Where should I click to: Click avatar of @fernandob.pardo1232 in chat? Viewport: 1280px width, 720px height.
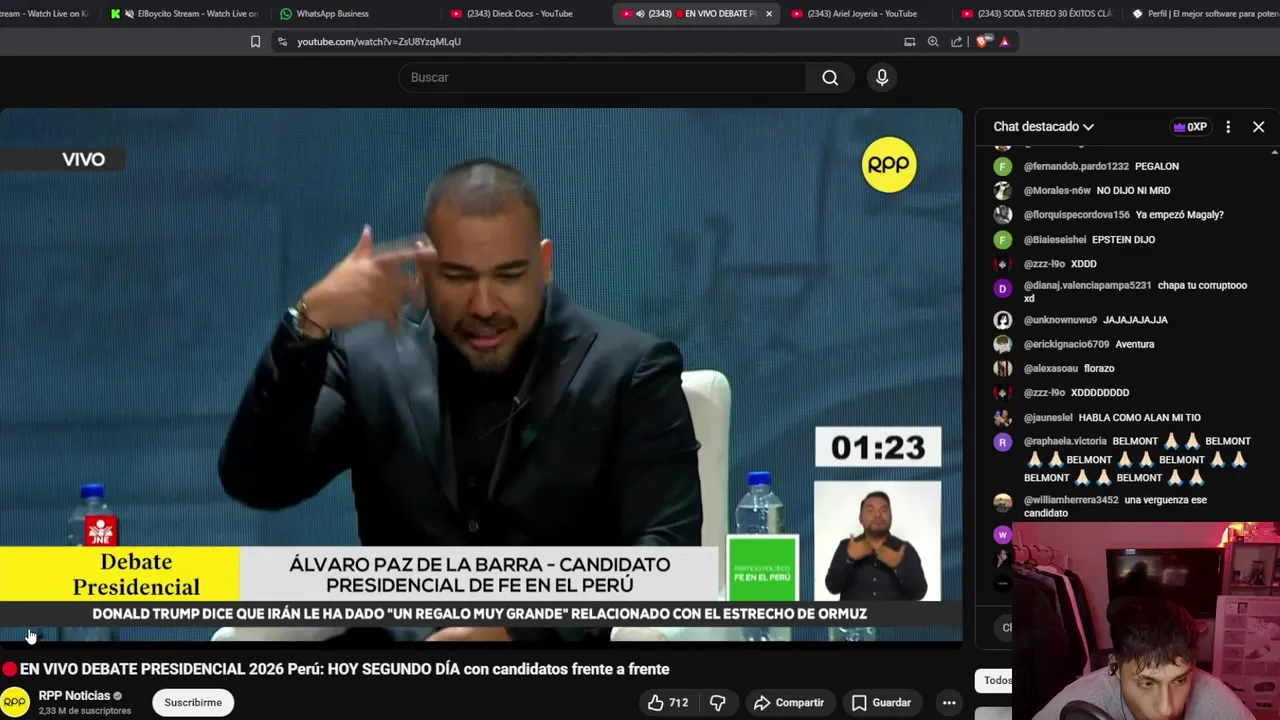[1002, 167]
